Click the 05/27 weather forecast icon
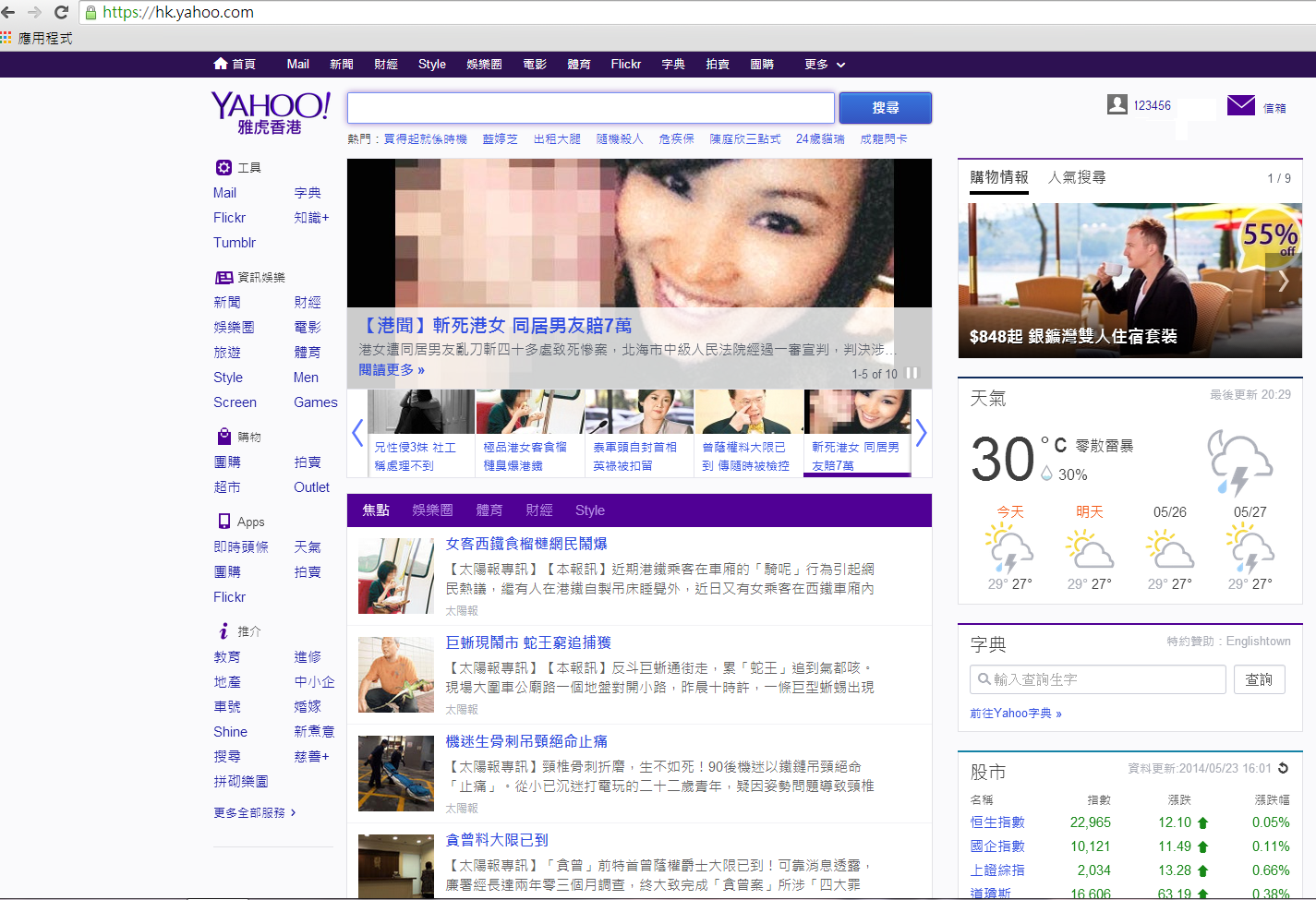The width and height of the screenshot is (1316, 900). 1250,548
